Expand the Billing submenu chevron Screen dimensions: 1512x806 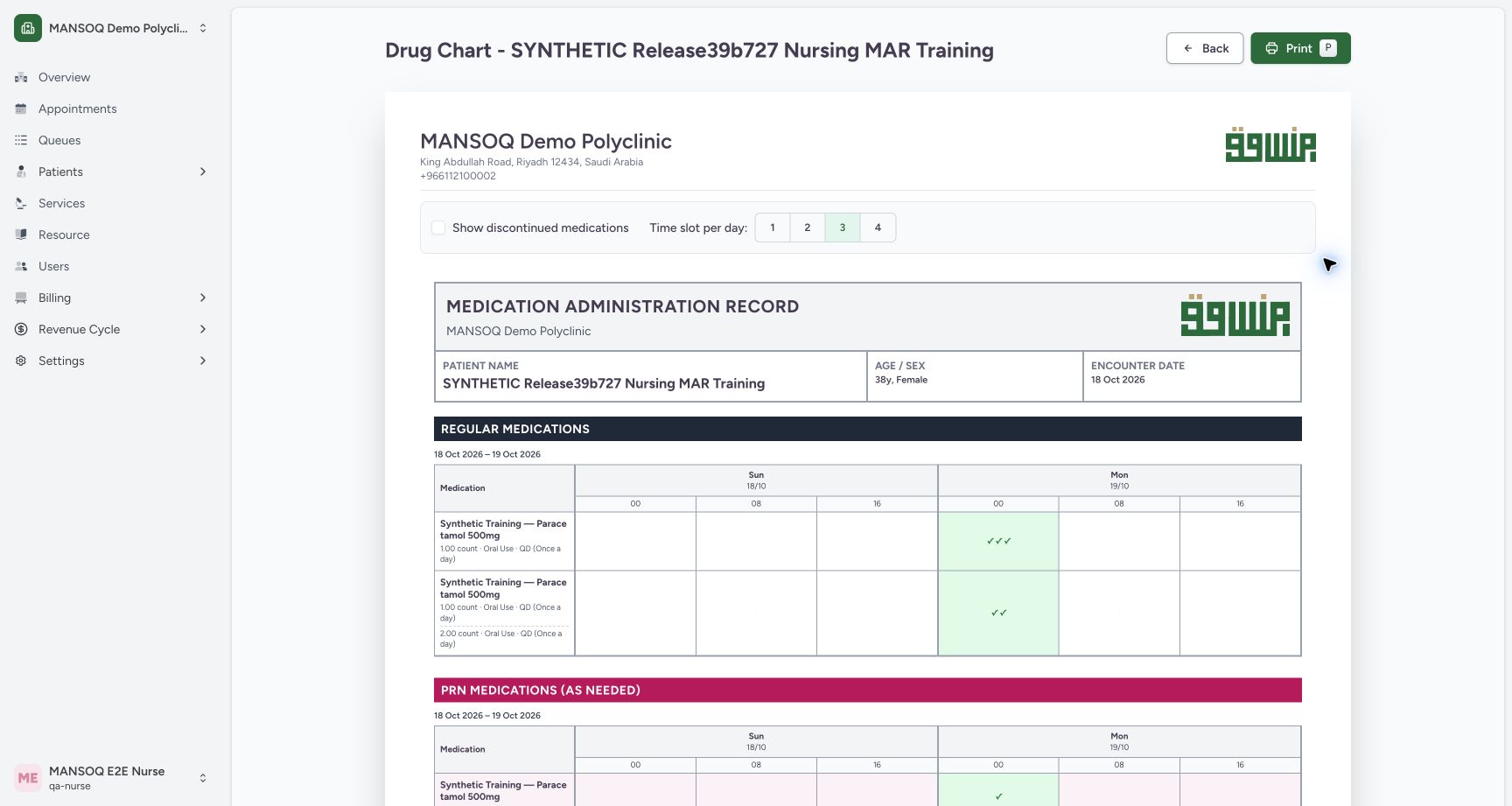(x=203, y=298)
